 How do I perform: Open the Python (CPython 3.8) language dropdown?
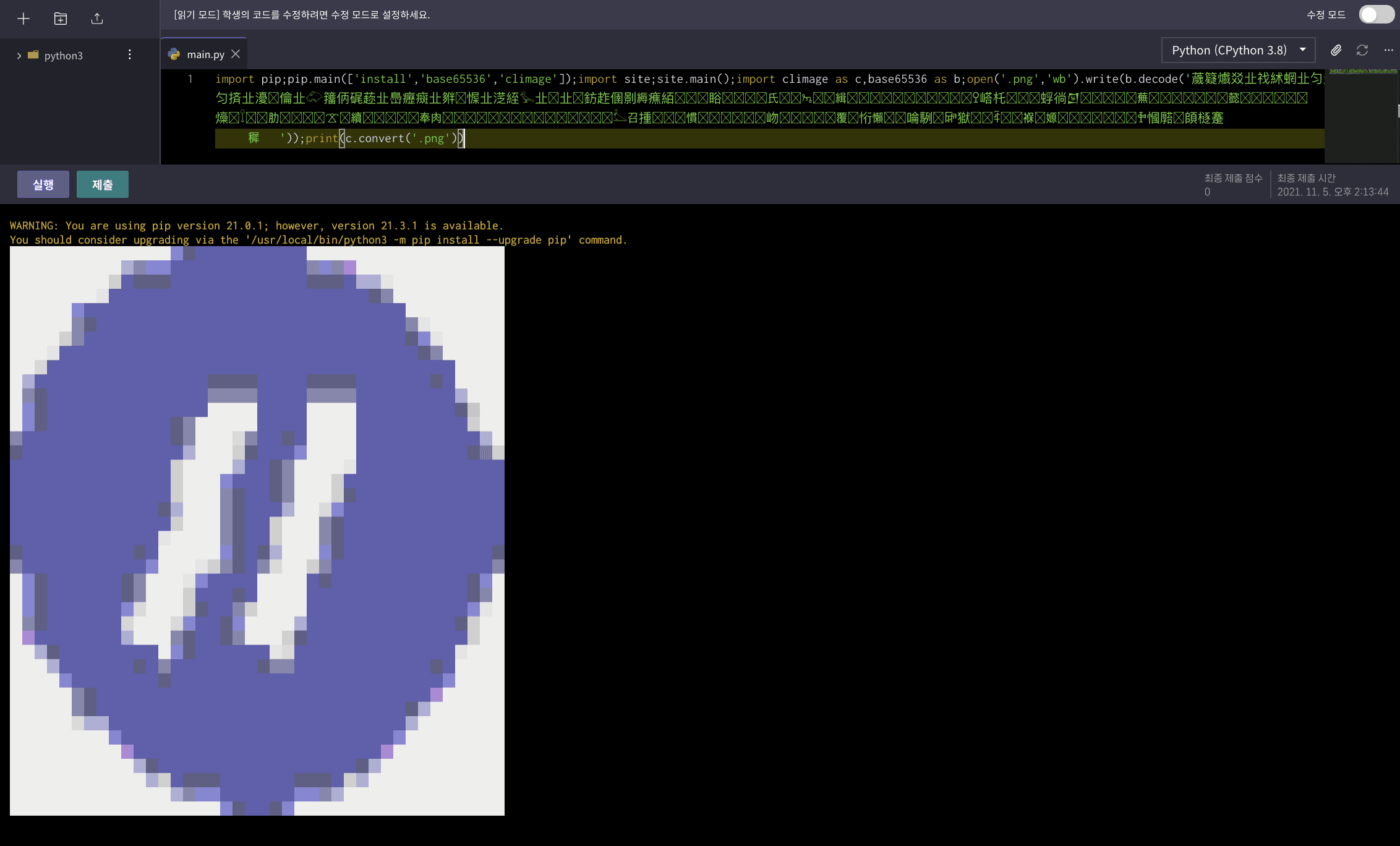tap(1228, 50)
